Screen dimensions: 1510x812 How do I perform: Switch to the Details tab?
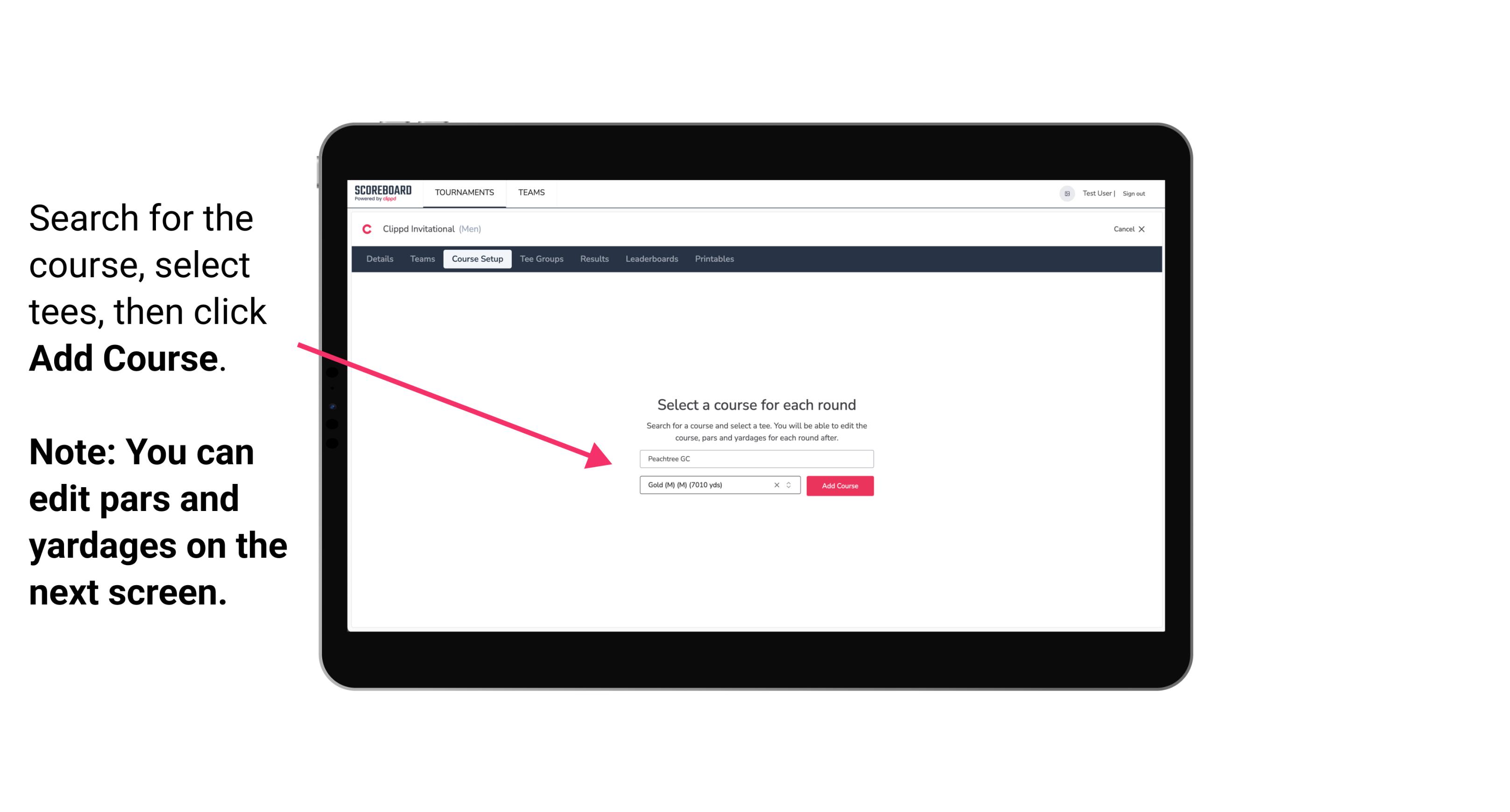(378, 259)
